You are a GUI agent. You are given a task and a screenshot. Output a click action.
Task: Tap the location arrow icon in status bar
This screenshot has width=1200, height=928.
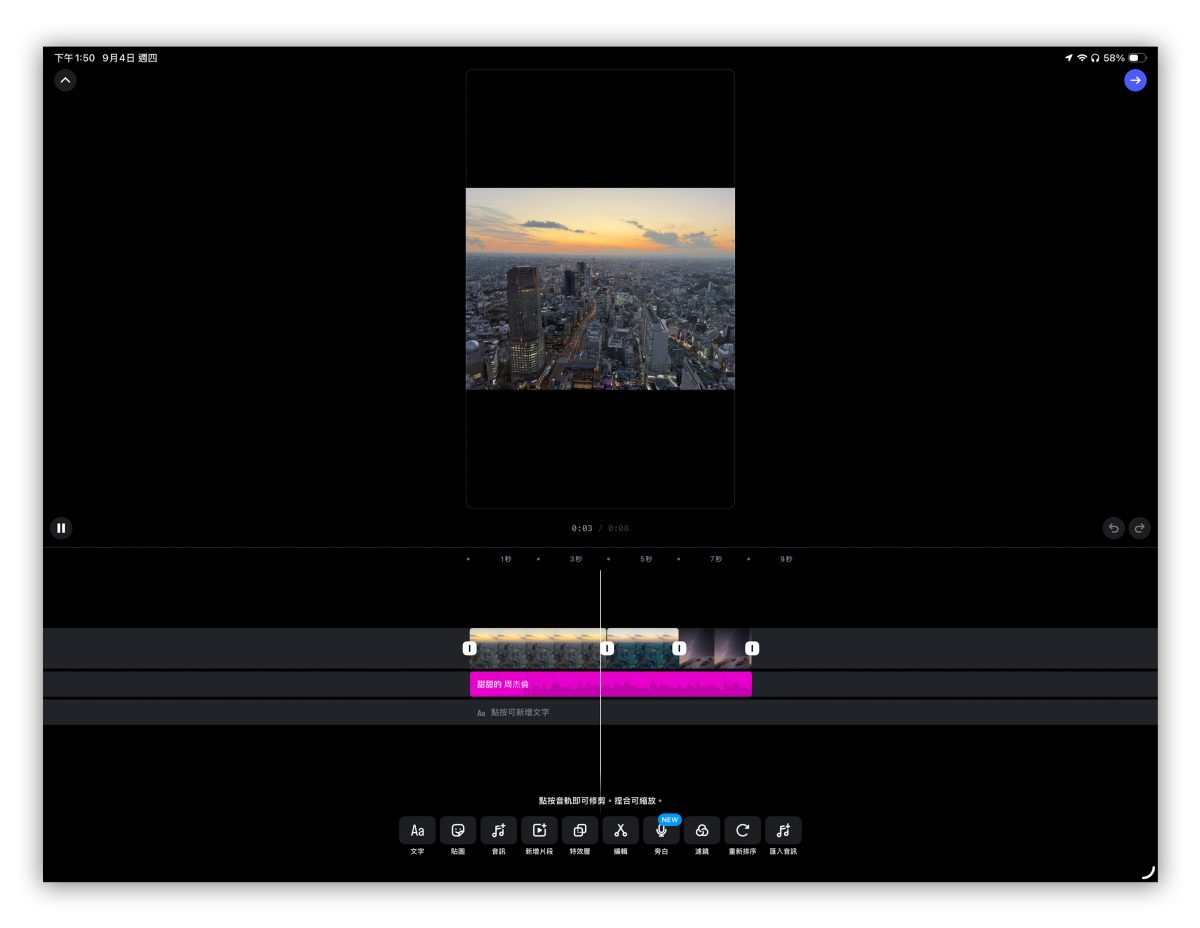tap(1069, 58)
